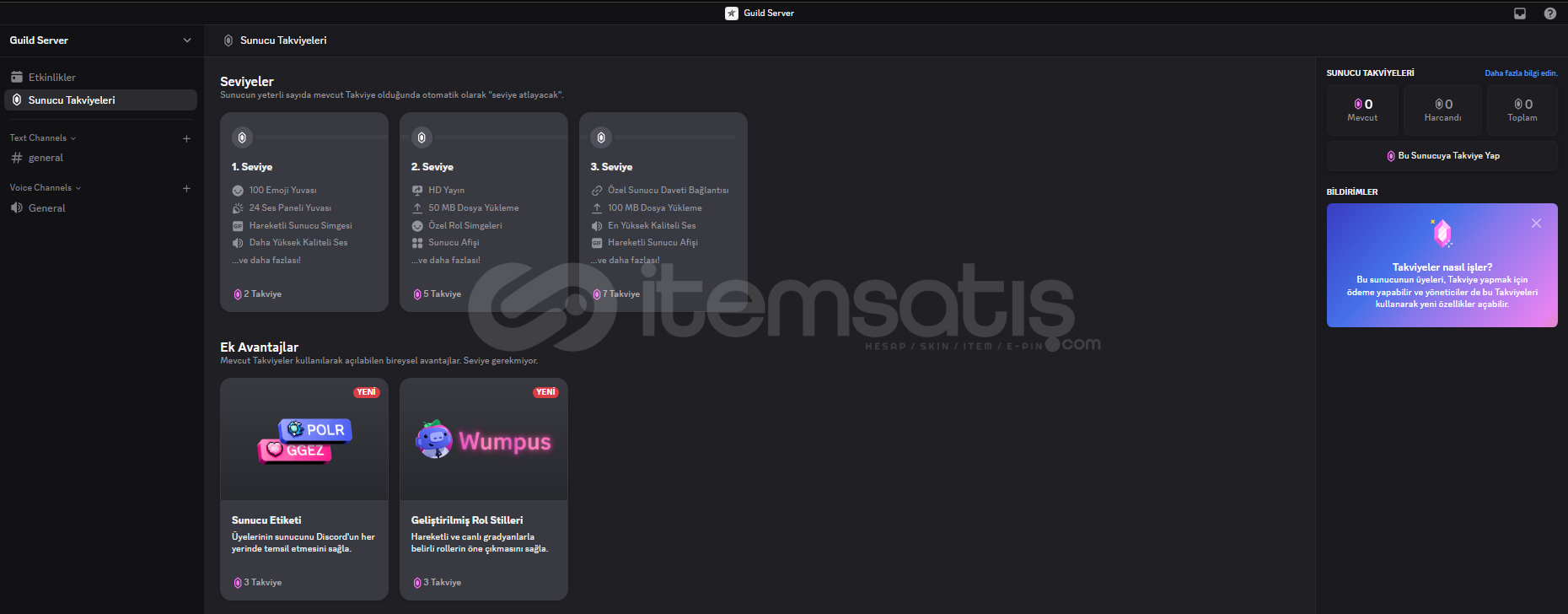Open Etkinlikler in sidebar

pos(101,77)
